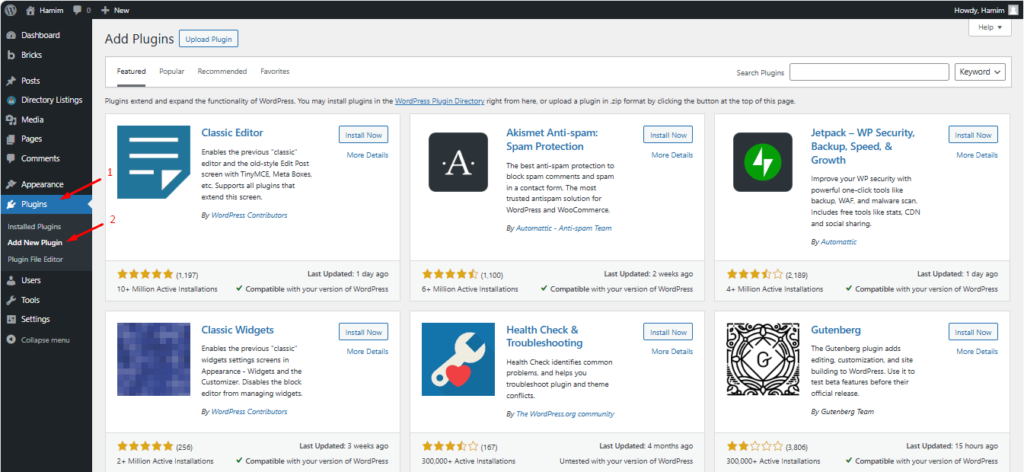Open the Akismet Anti-spam plugin thumbnail
The width and height of the screenshot is (1024, 472).
coord(458,162)
